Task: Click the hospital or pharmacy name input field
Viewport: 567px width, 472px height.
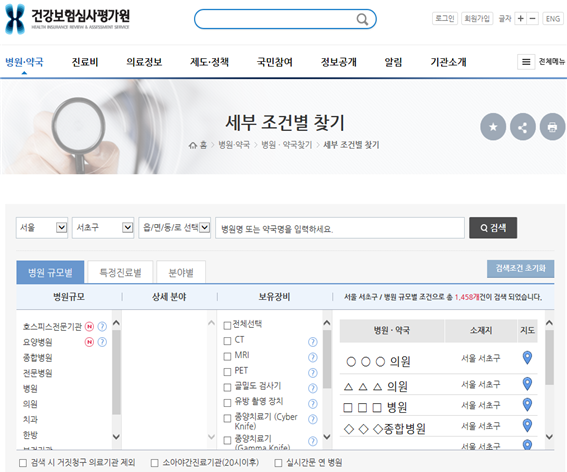Action: point(340,228)
